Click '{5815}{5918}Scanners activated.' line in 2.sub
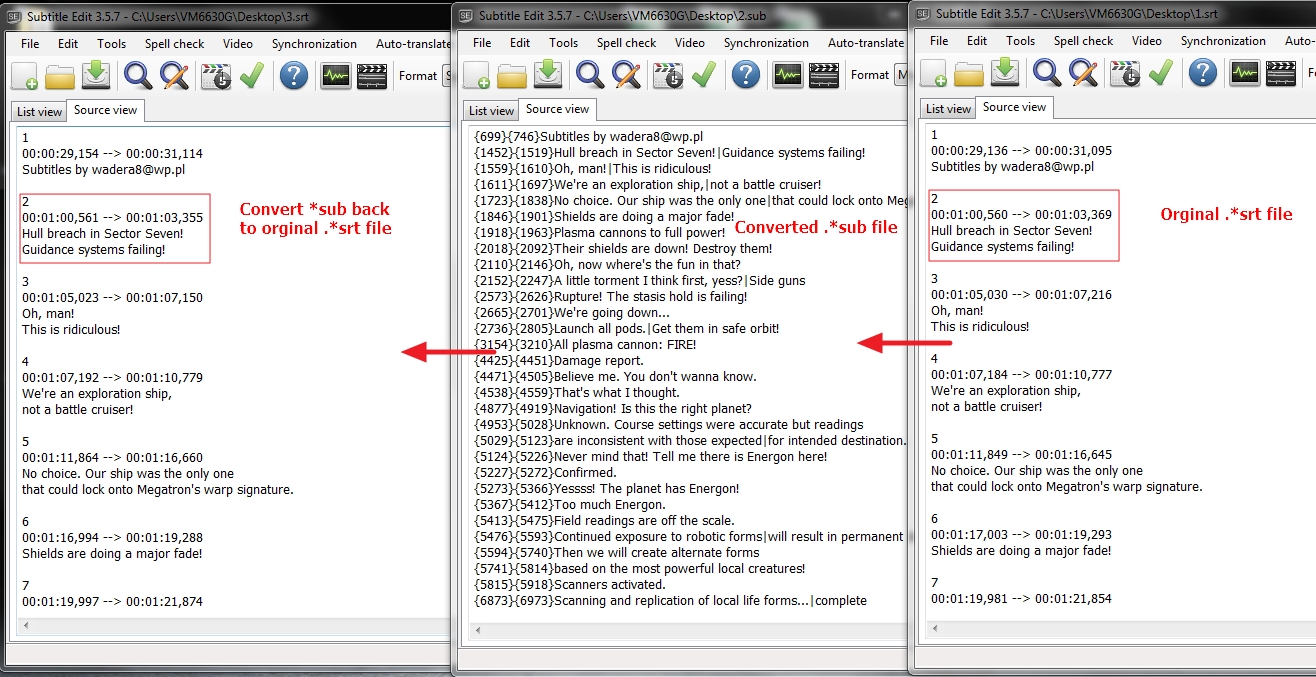The width and height of the screenshot is (1316, 677). click(569, 585)
